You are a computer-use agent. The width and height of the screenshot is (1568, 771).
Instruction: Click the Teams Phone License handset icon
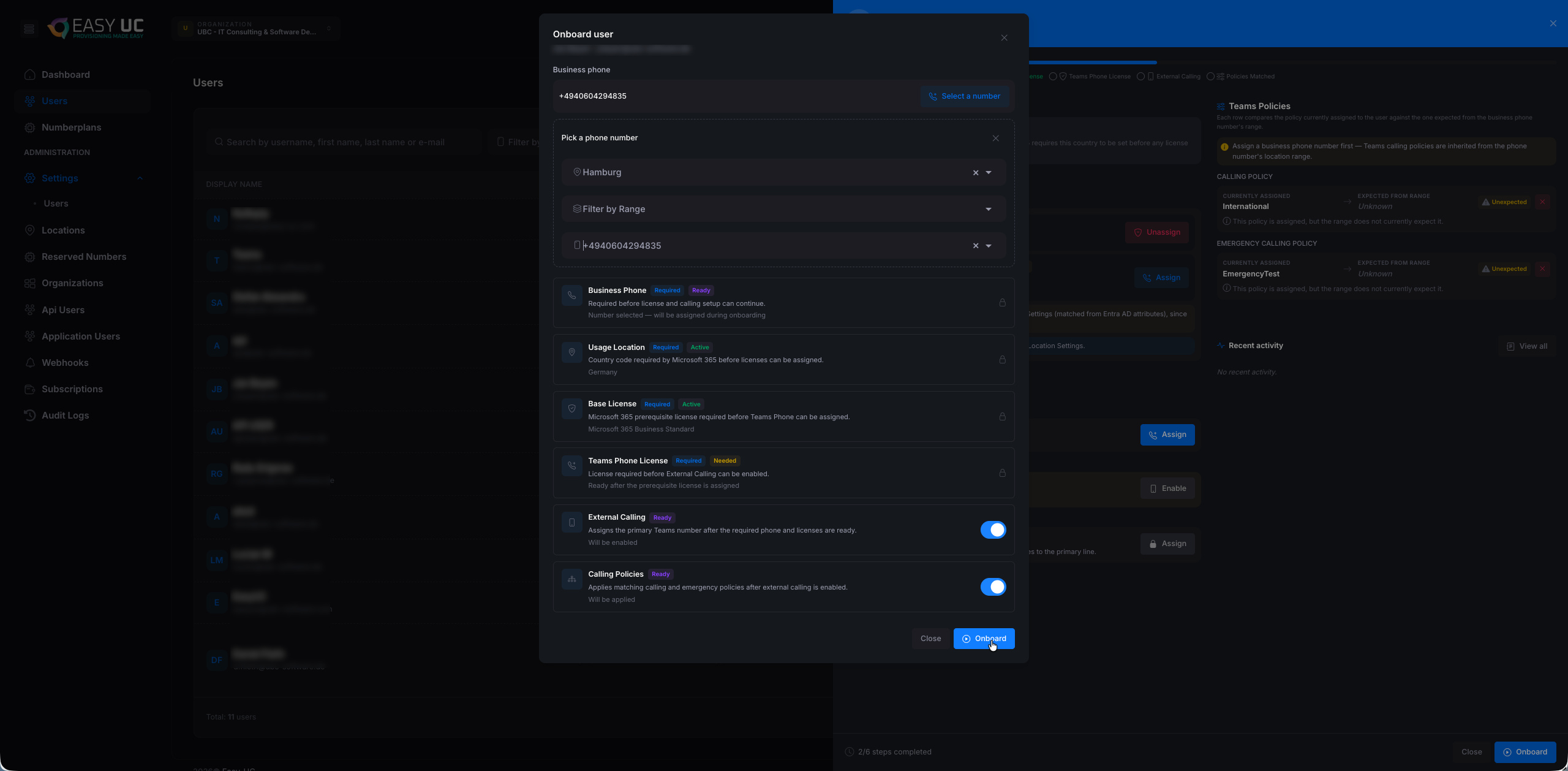(x=571, y=466)
